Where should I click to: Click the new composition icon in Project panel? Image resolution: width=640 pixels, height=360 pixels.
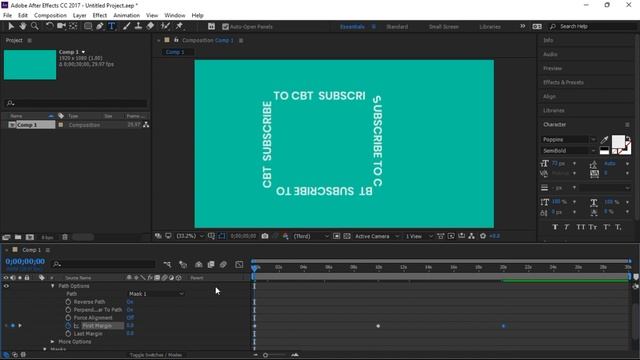(30, 237)
